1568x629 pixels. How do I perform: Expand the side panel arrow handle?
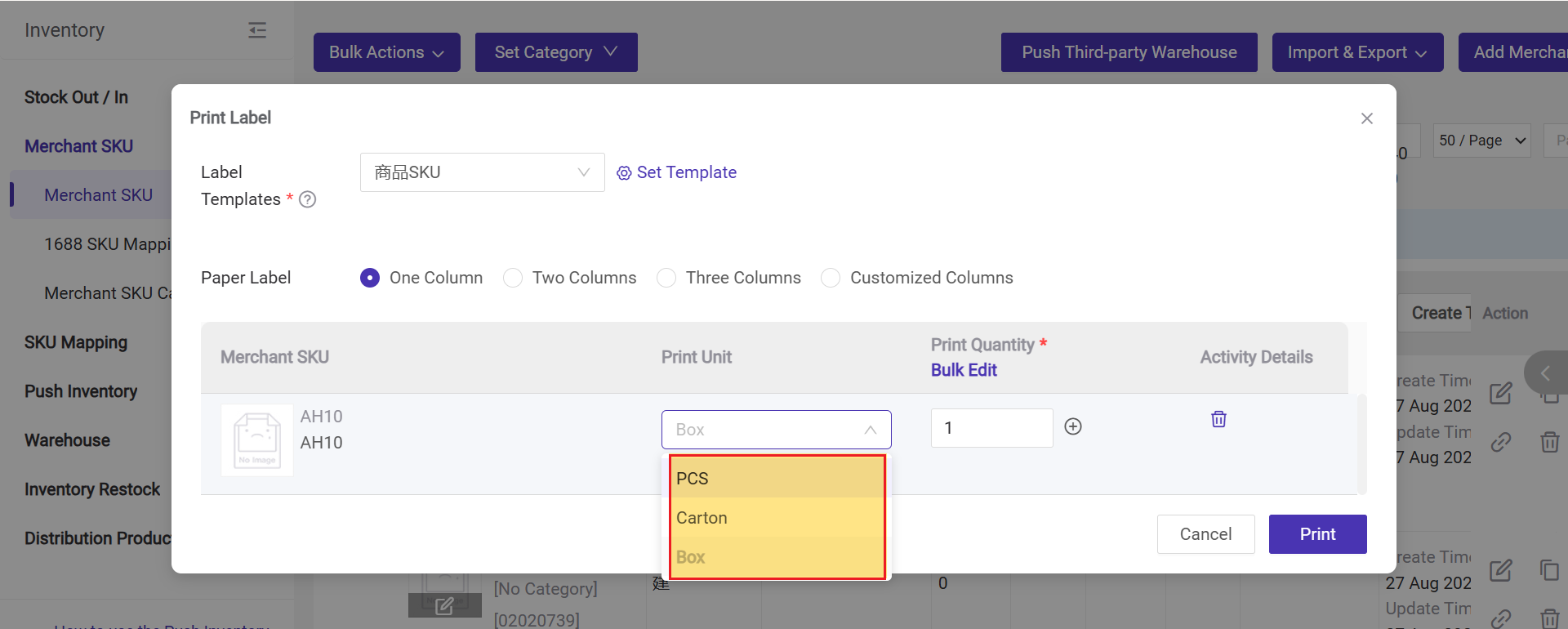tap(1546, 373)
